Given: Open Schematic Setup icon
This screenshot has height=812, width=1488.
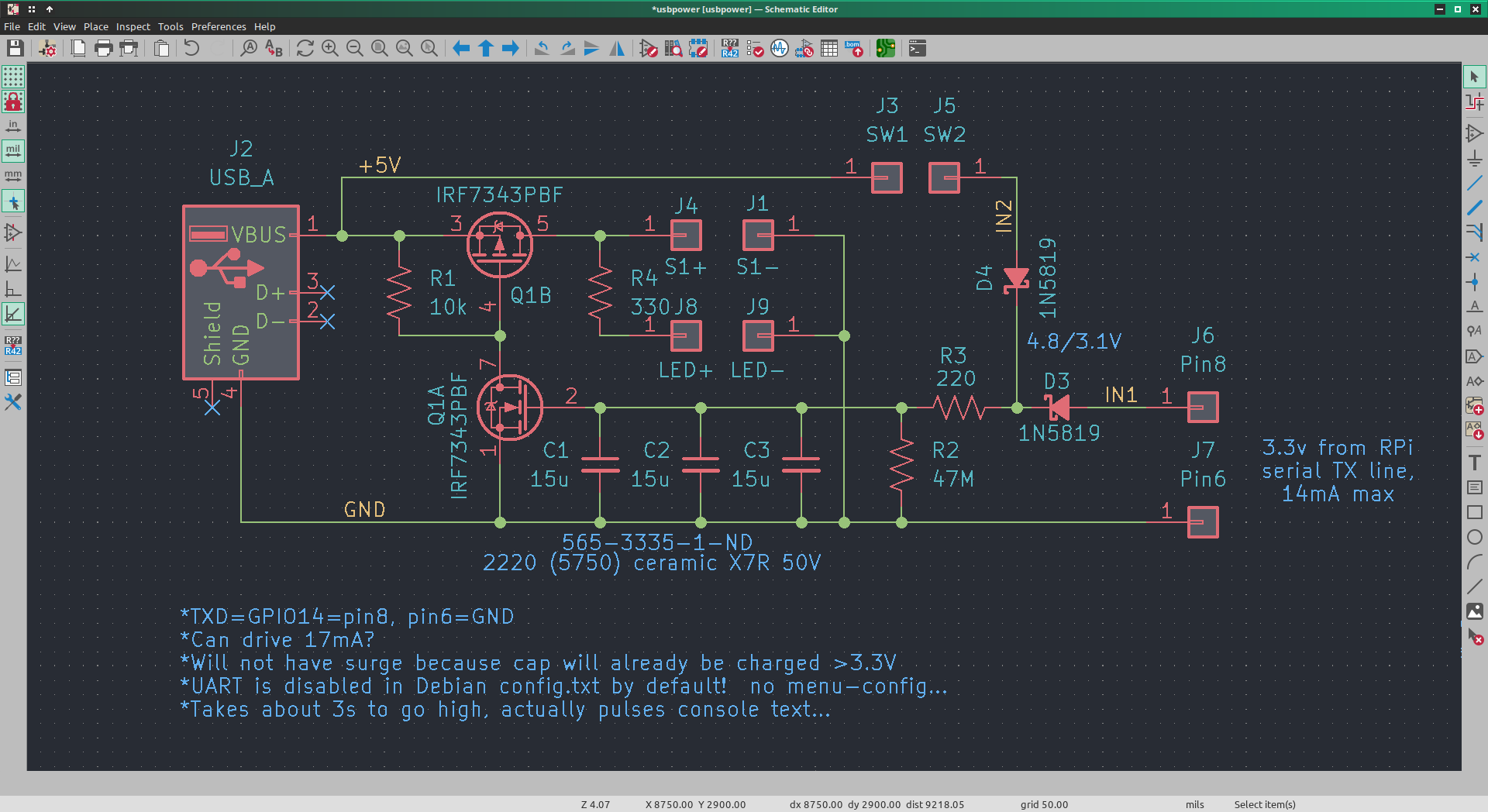Looking at the screenshot, I should tap(48, 48).
